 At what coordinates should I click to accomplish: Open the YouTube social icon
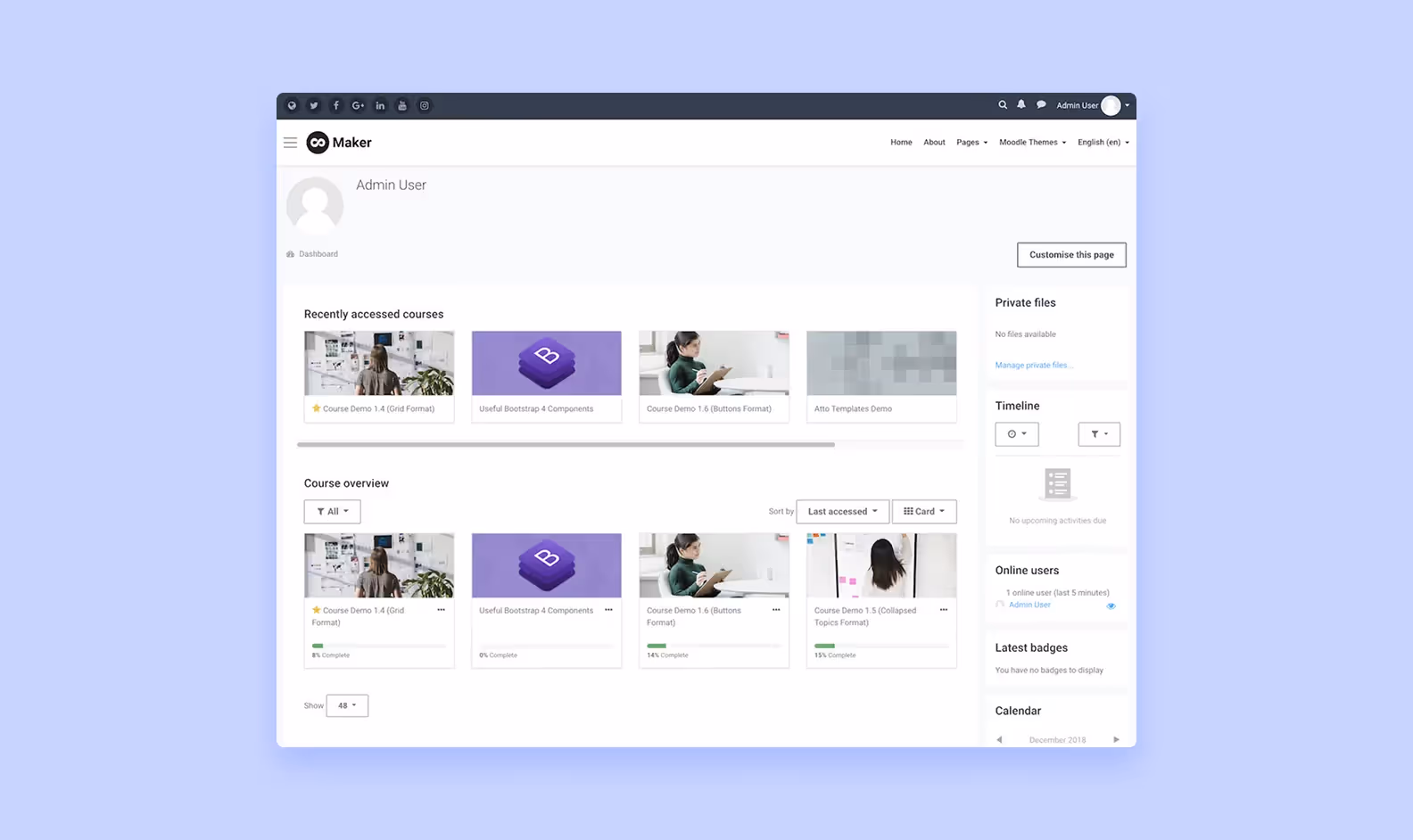tap(402, 105)
